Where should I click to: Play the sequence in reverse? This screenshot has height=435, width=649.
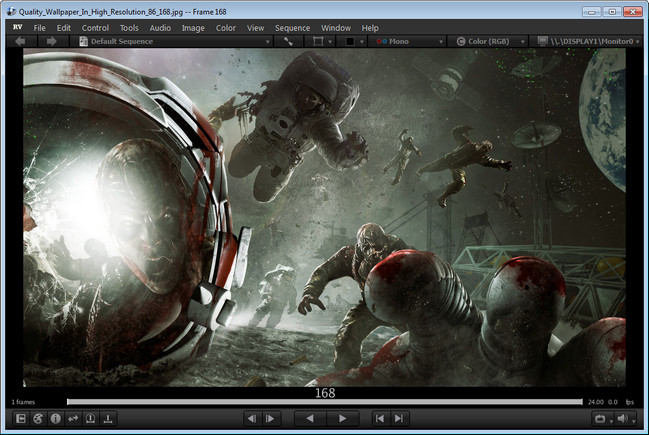coord(309,418)
